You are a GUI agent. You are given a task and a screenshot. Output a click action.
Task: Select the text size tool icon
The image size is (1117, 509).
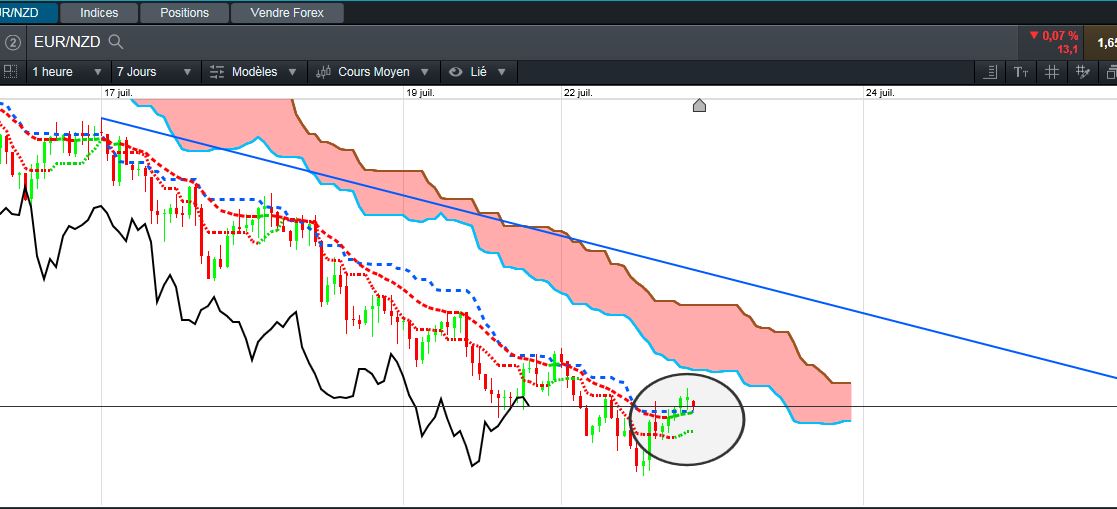(1021, 72)
